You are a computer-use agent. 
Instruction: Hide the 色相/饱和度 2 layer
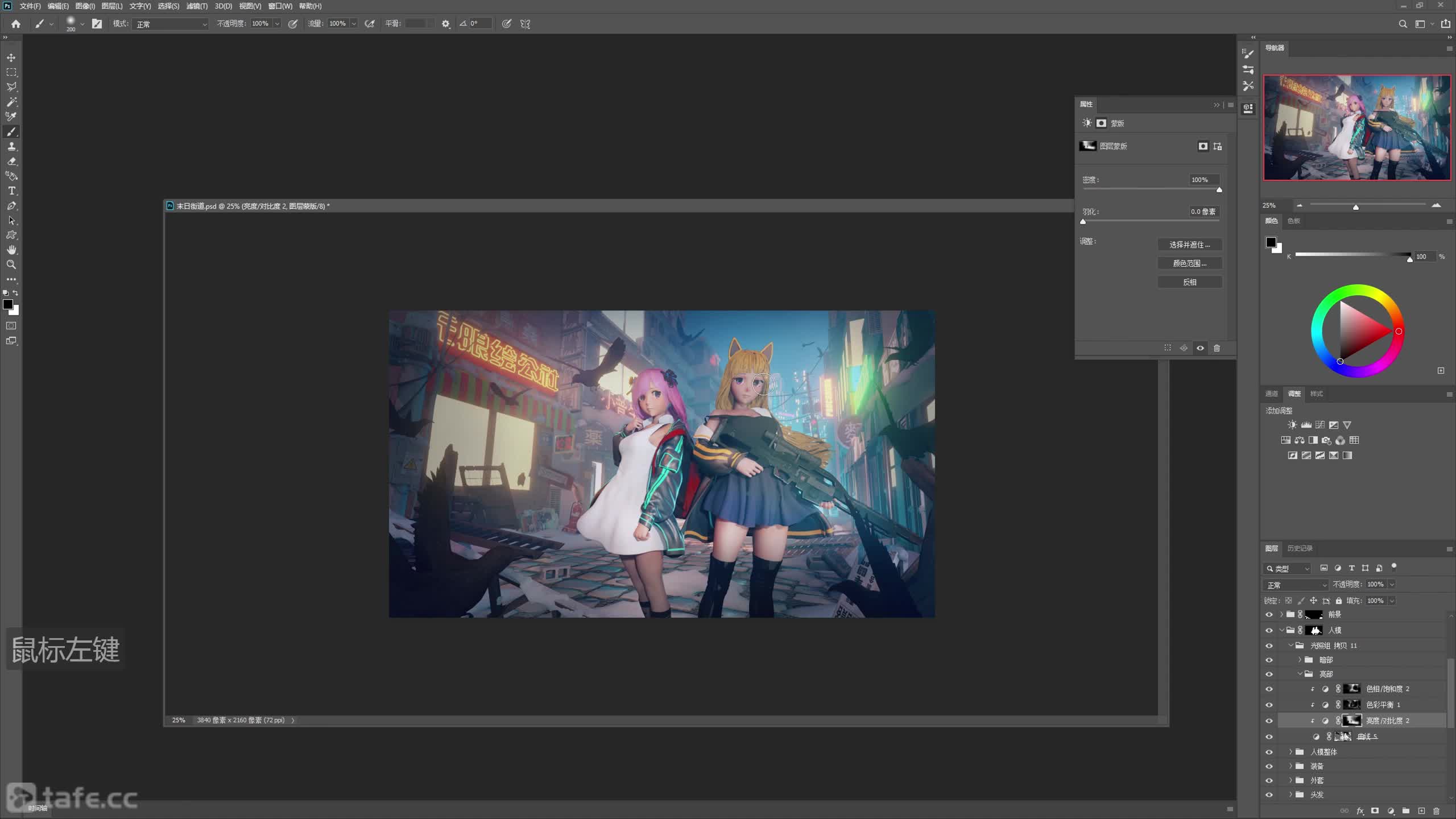[x=1269, y=689]
